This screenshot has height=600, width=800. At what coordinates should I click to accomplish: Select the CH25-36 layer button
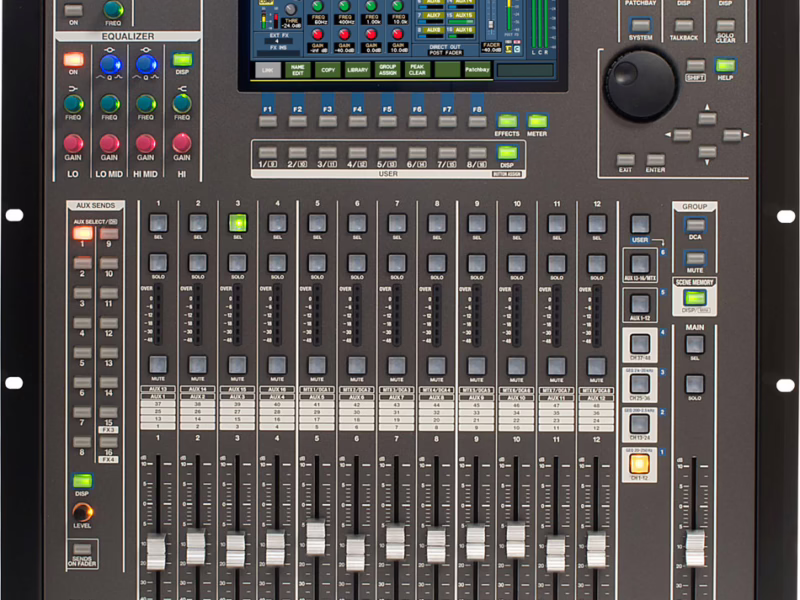pyautogui.click(x=639, y=384)
